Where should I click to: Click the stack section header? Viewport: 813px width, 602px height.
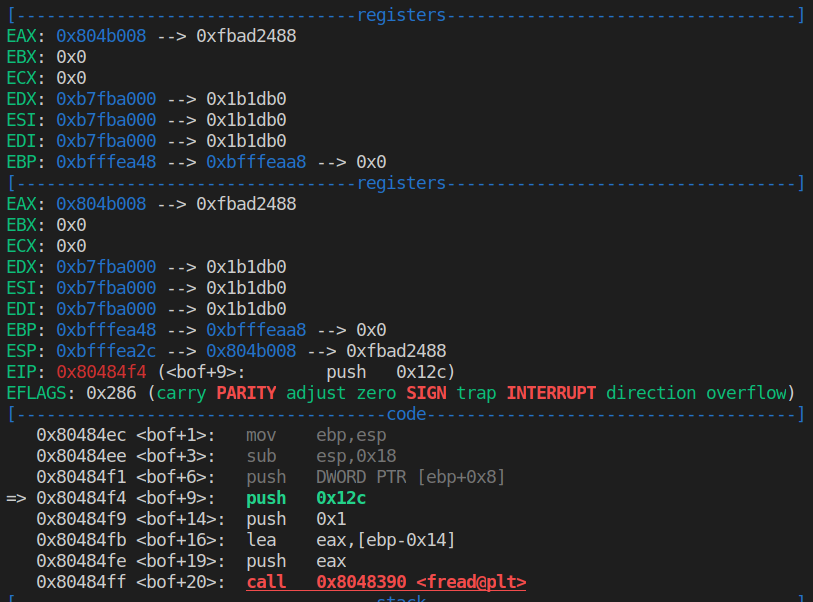400,598
